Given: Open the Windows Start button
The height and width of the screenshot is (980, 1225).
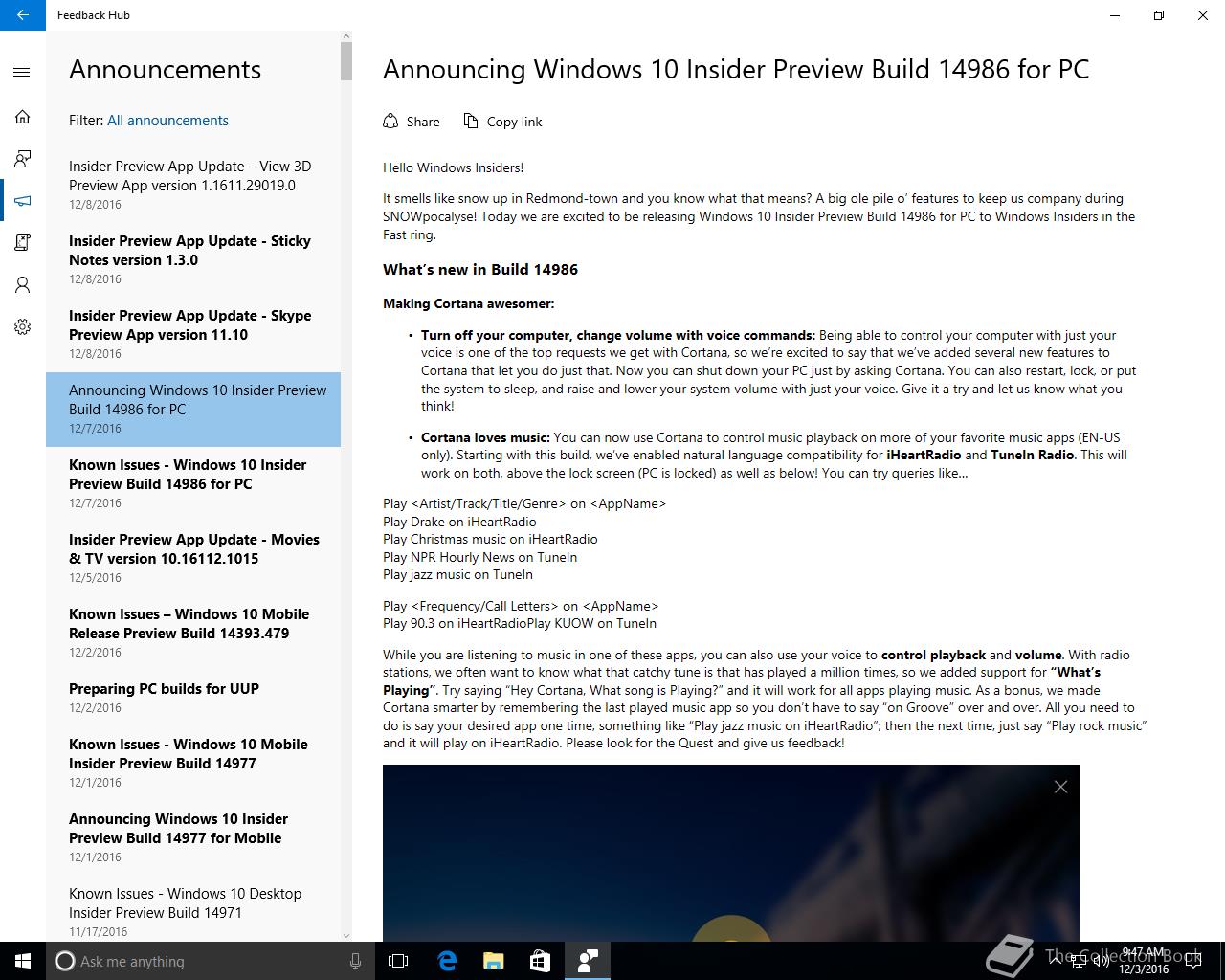Looking at the screenshot, I should coord(23,961).
